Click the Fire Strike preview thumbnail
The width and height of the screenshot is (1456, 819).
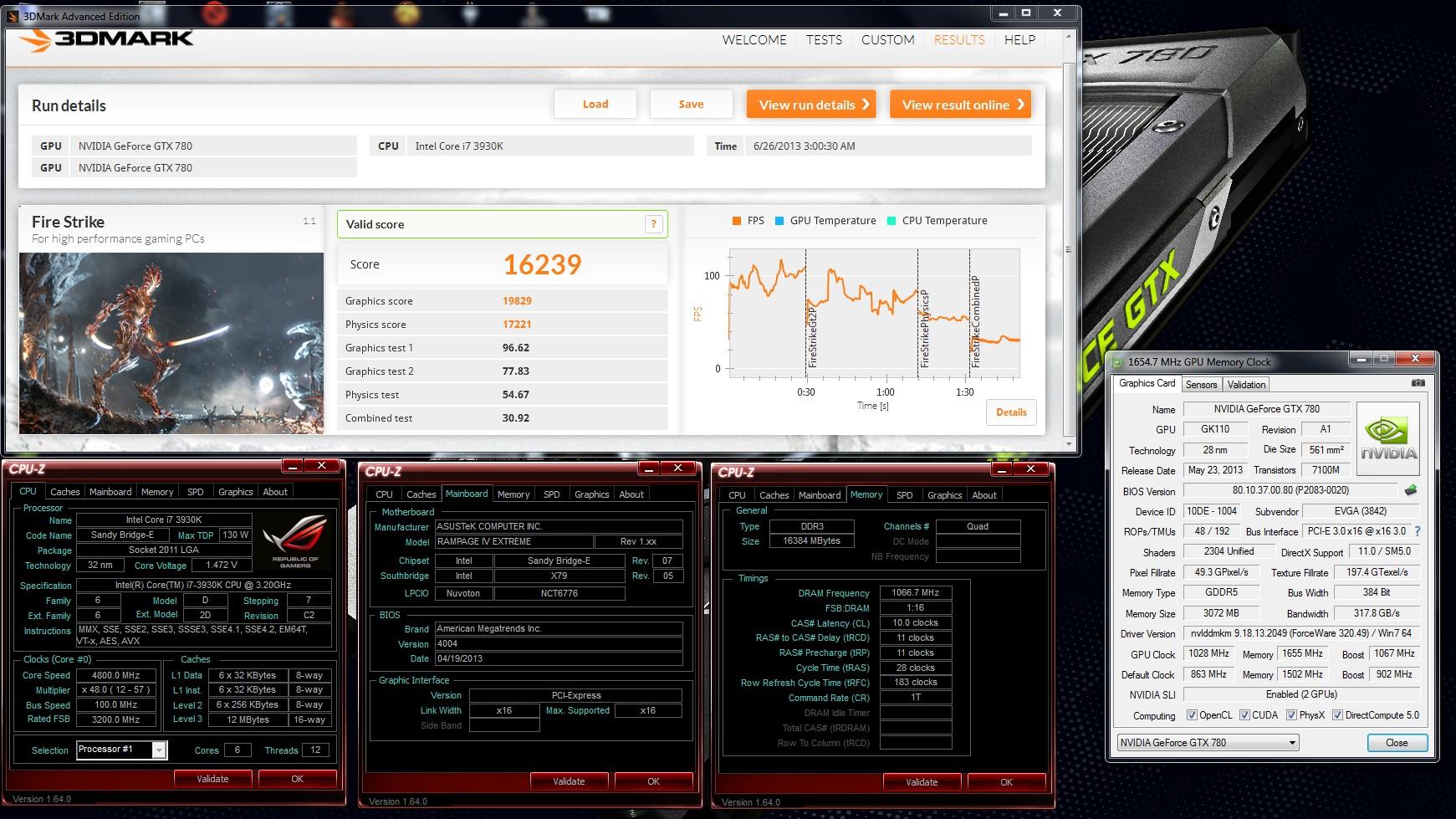(171, 343)
